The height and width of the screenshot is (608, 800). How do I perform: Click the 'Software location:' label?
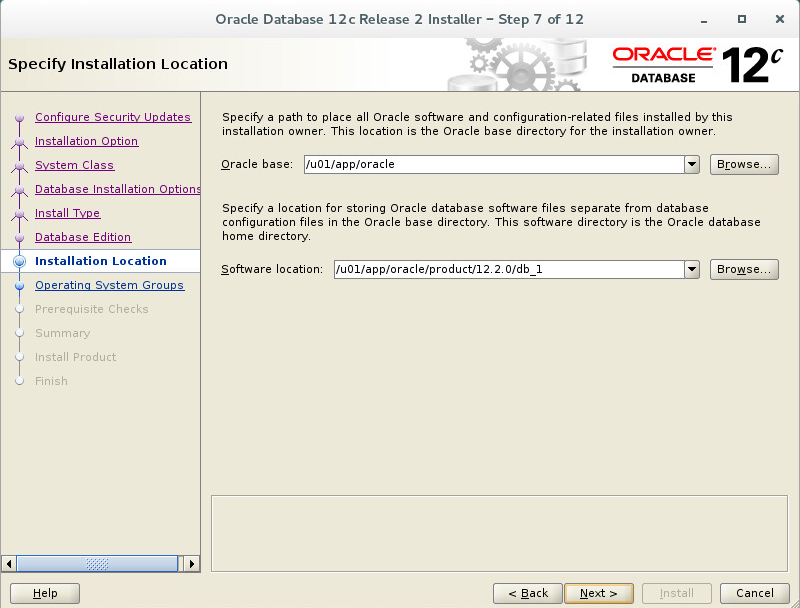(x=272, y=269)
